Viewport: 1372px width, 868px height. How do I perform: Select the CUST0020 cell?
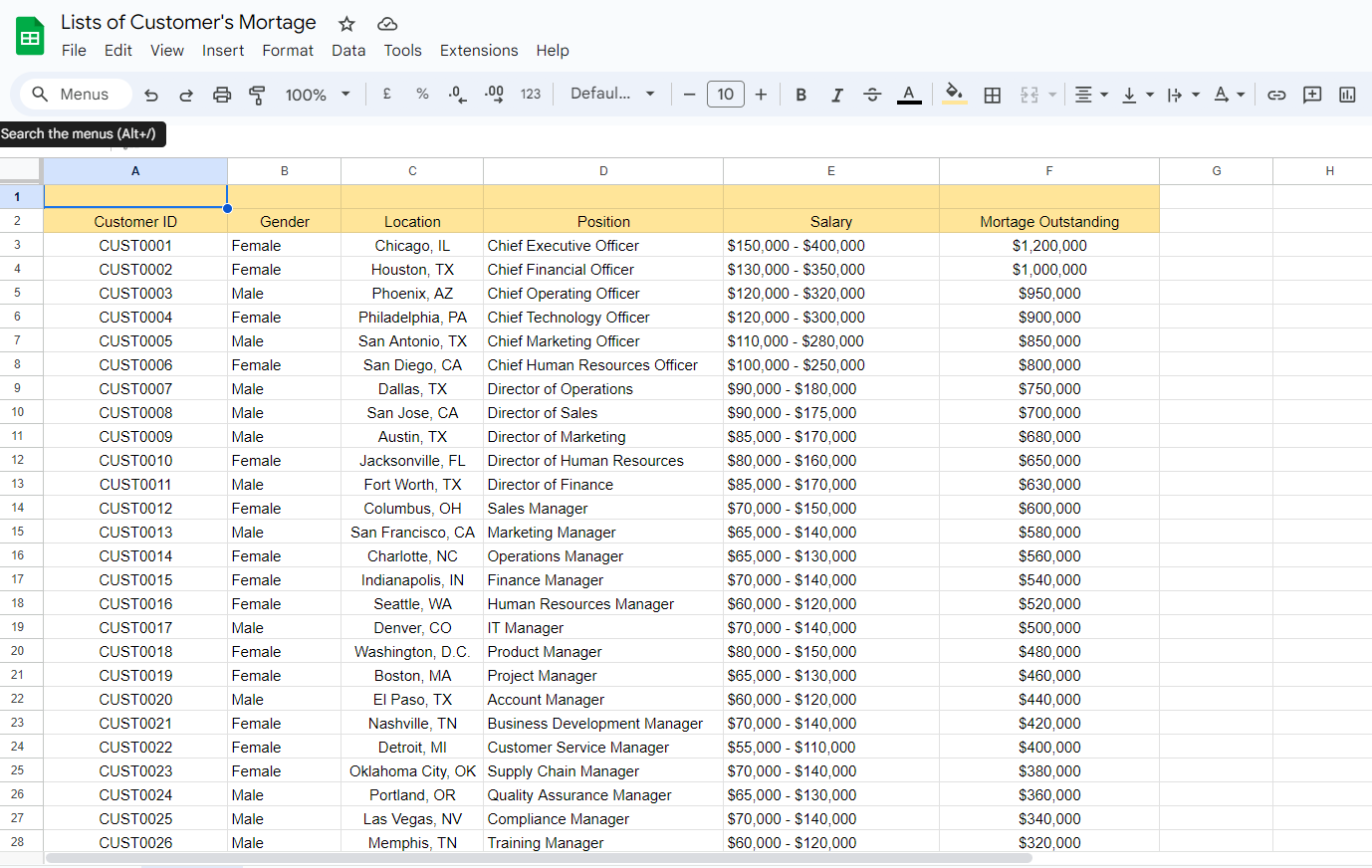(135, 699)
